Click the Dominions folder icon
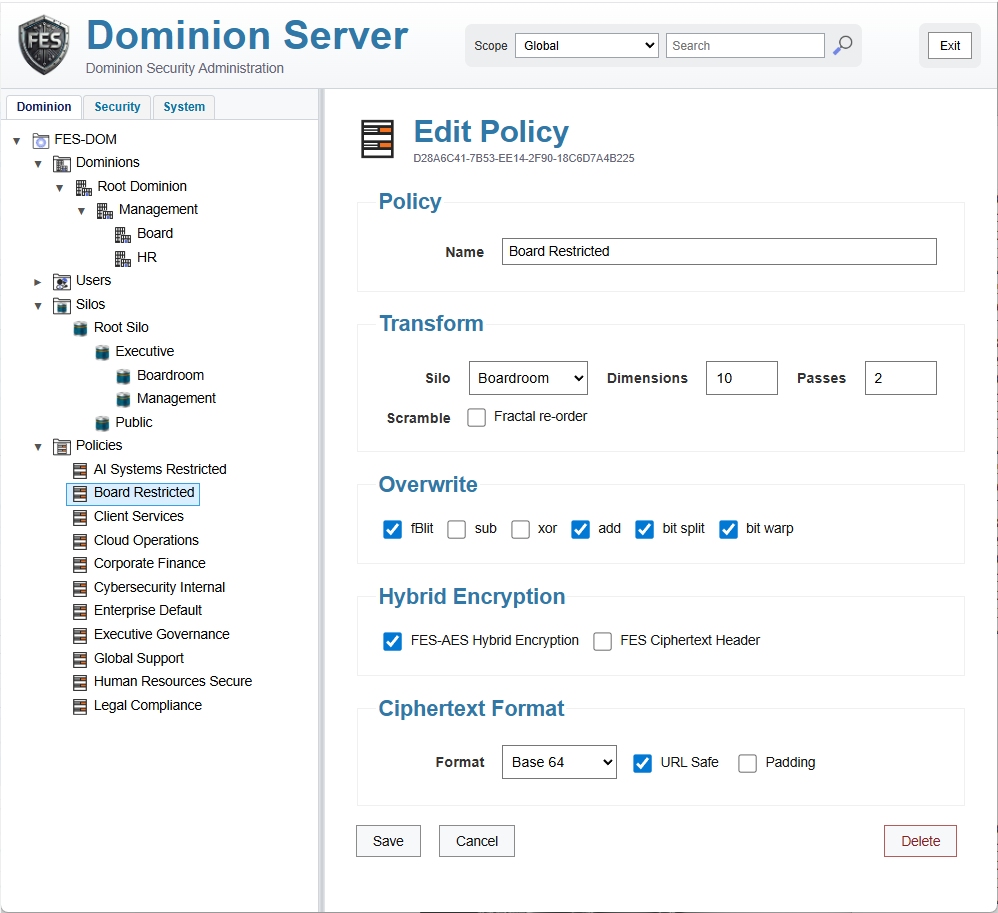The width and height of the screenshot is (998, 913). (x=62, y=164)
